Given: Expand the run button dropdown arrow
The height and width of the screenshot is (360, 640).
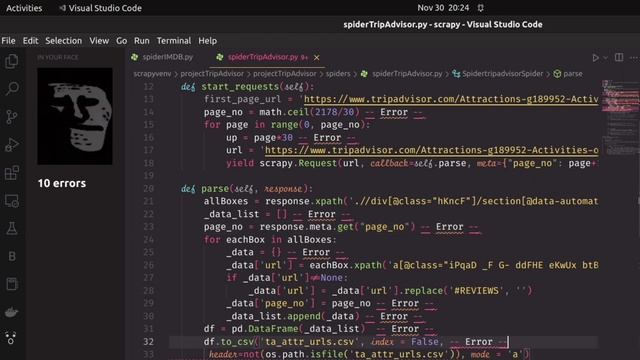Looking at the screenshot, I should tap(605, 58).
